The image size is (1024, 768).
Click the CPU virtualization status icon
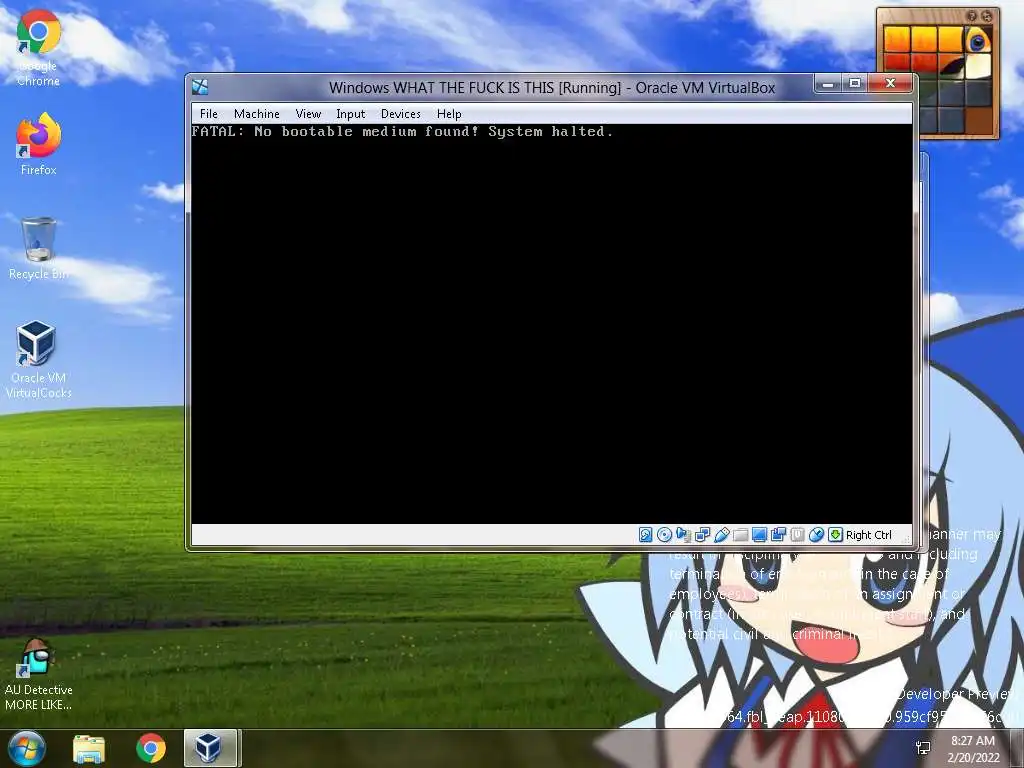(x=797, y=535)
